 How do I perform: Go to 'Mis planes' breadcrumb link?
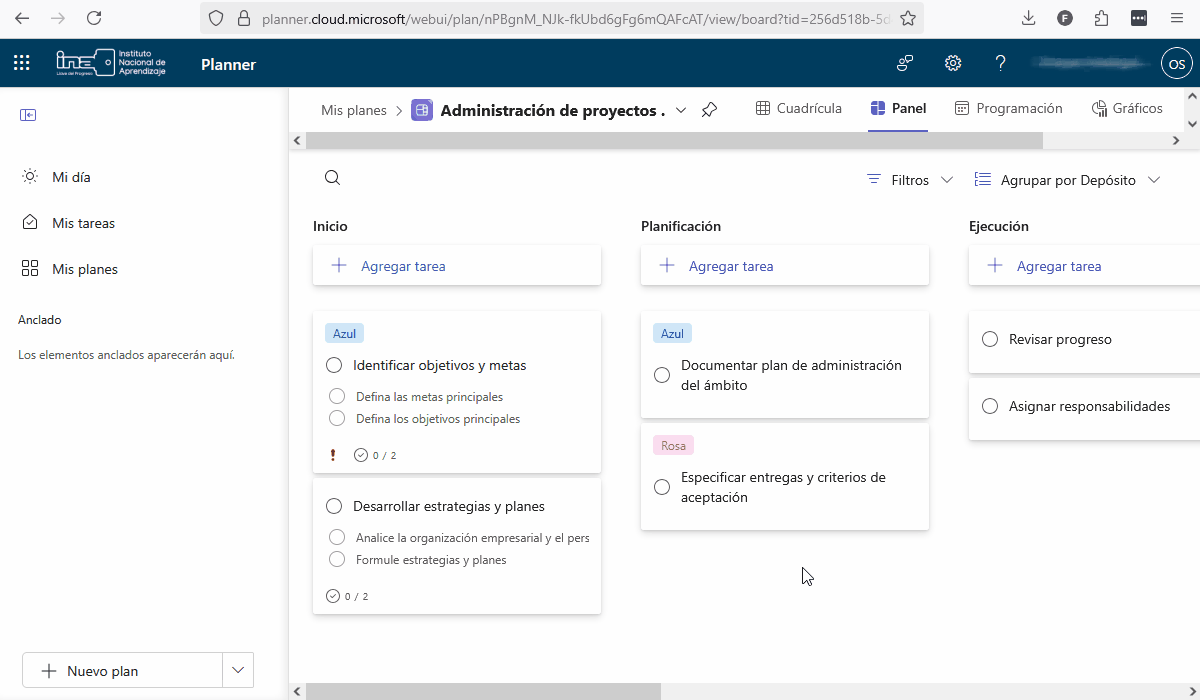click(x=353, y=110)
